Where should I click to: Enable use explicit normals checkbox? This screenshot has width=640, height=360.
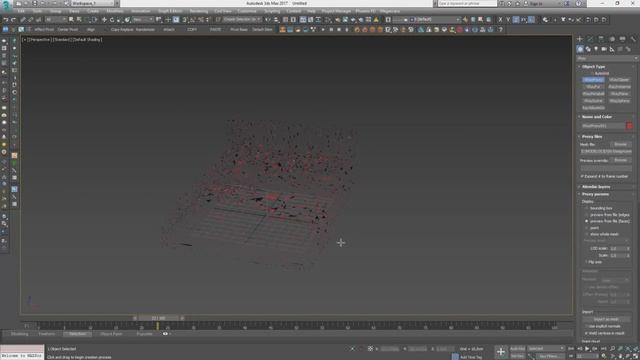[x=587, y=327]
